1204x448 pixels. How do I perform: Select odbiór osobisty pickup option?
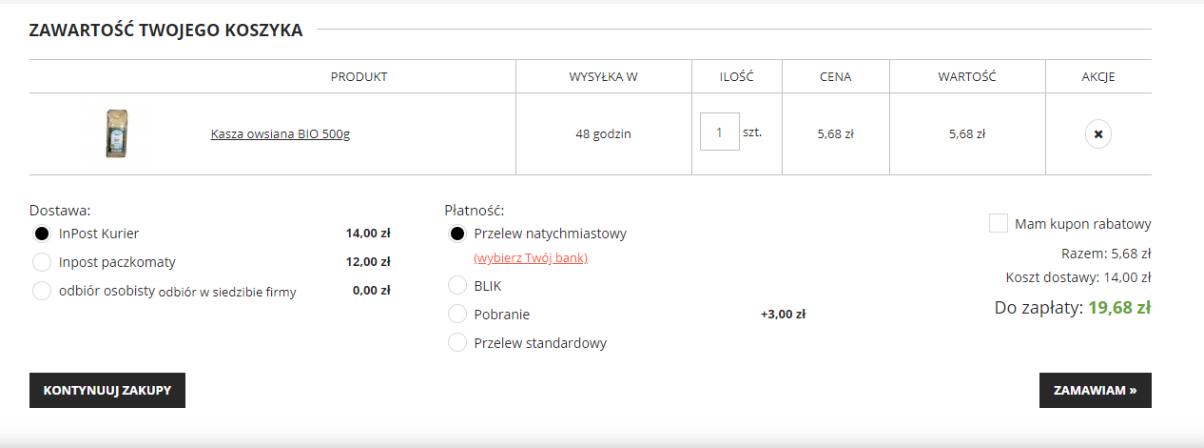point(42,291)
